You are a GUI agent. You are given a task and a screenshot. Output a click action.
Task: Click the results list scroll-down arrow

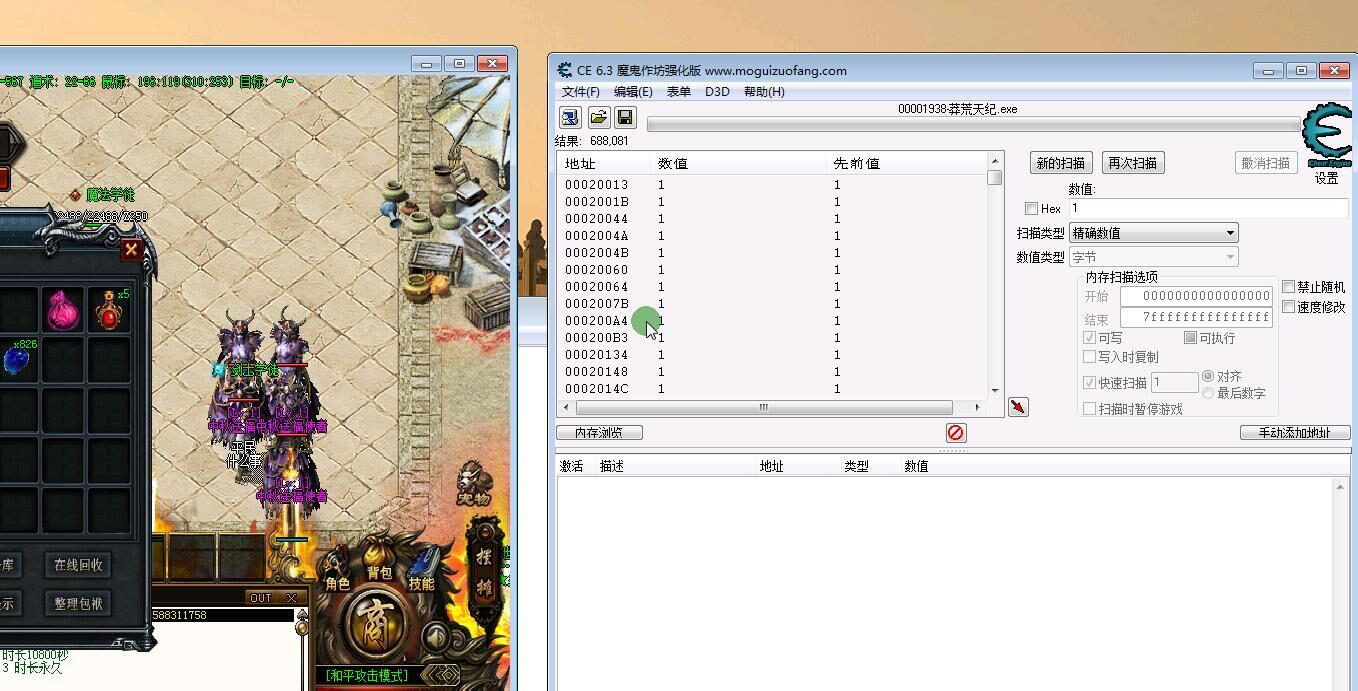coord(994,391)
